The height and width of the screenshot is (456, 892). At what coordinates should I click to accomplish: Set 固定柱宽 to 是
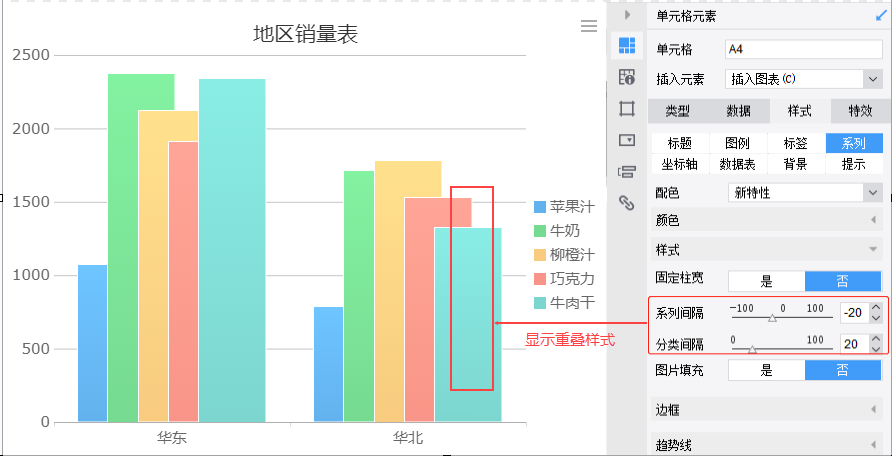tap(767, 281)
